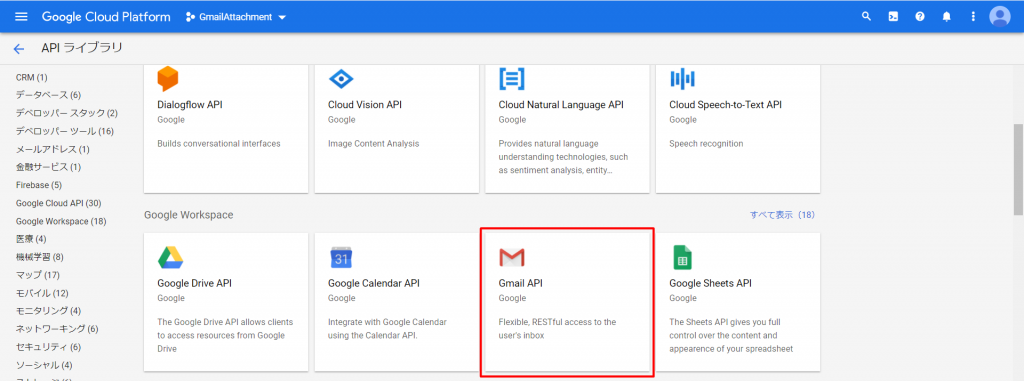Open the Dialogflow API card title
Image resolution: width=1024 pixels, height=381 pixels.
pyautogui.click(x=190, y=105)
